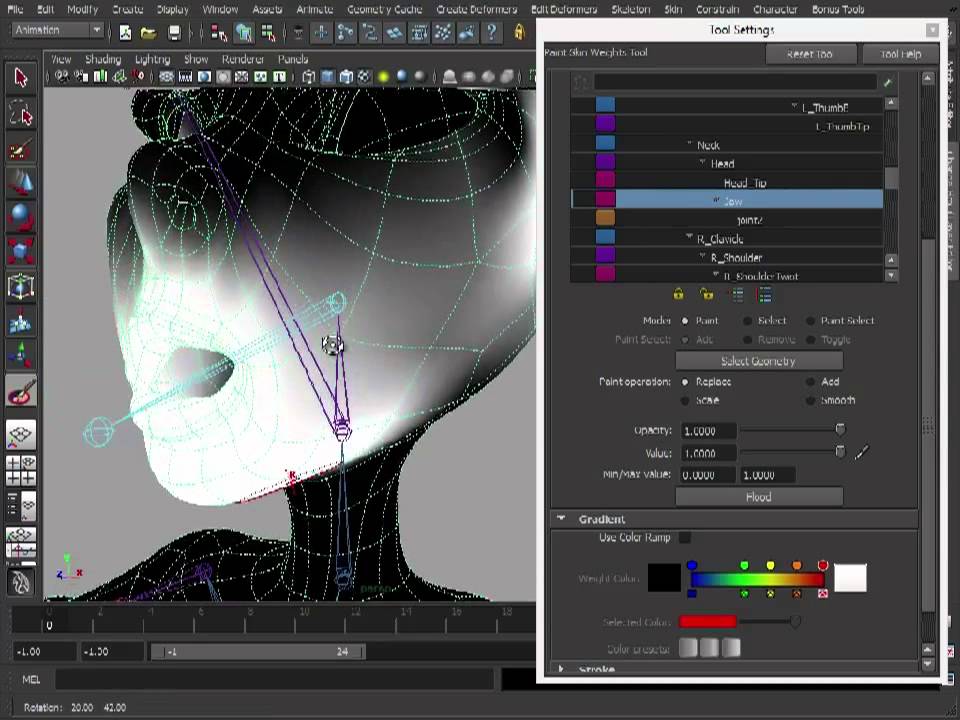The height and width of the screenshot is (720, 960).
Task: Select the arrow Select tool in toolbox
Action: (21, 78)
